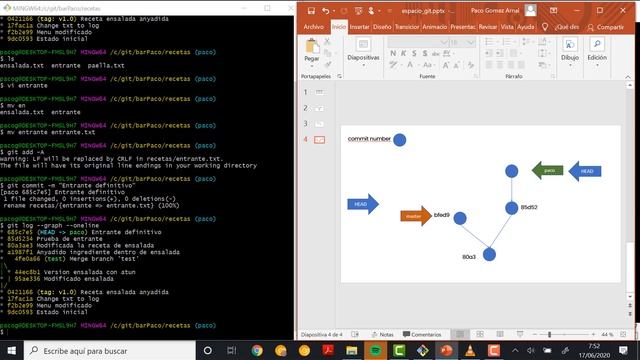Click the format painter brush icon
The height and width of the screenshot is (360, 640).
pyautogui.click(x=327, y=64)
